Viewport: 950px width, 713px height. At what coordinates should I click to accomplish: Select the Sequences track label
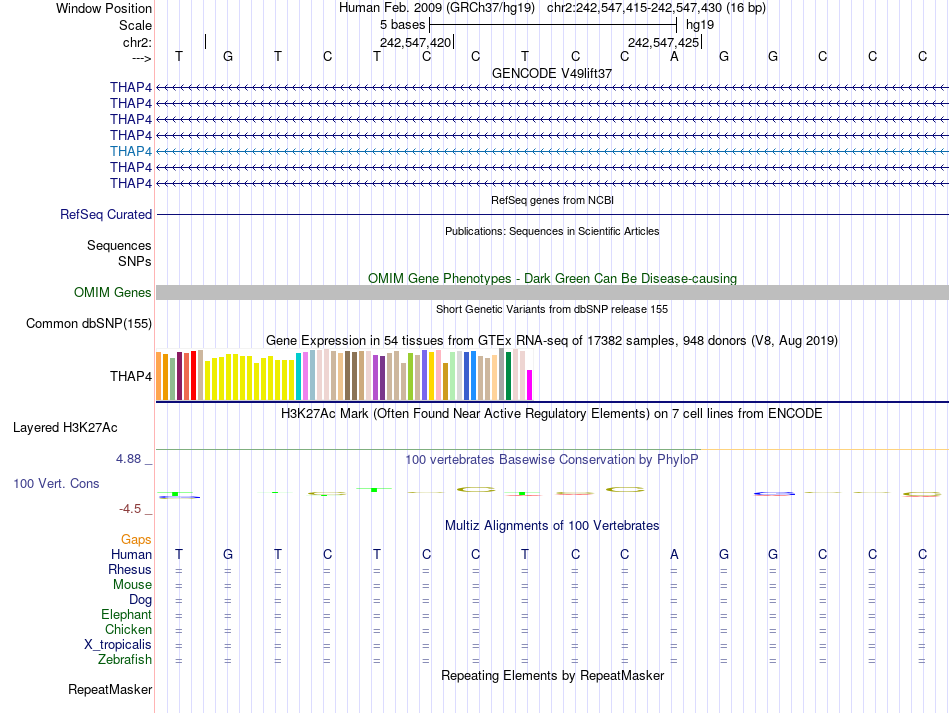click(x=119, y=245)
